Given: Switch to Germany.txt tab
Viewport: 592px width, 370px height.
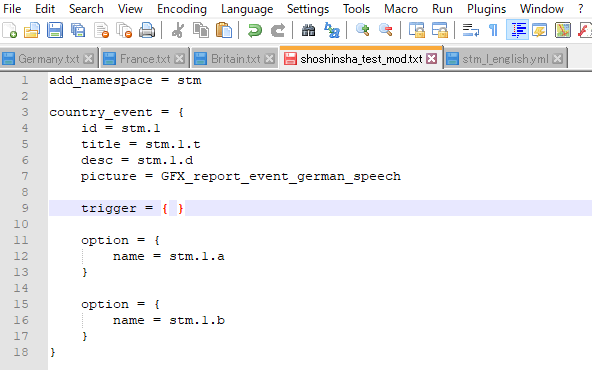Looking at the screenshot, I should 49,59.
